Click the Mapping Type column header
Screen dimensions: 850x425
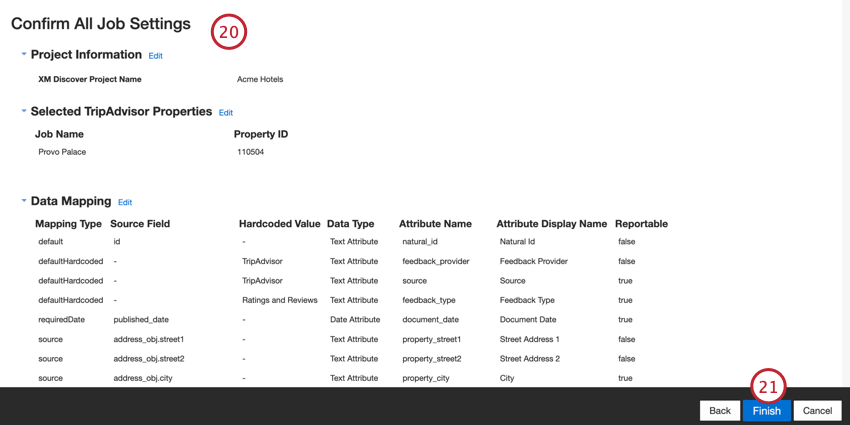coord(68,224)
